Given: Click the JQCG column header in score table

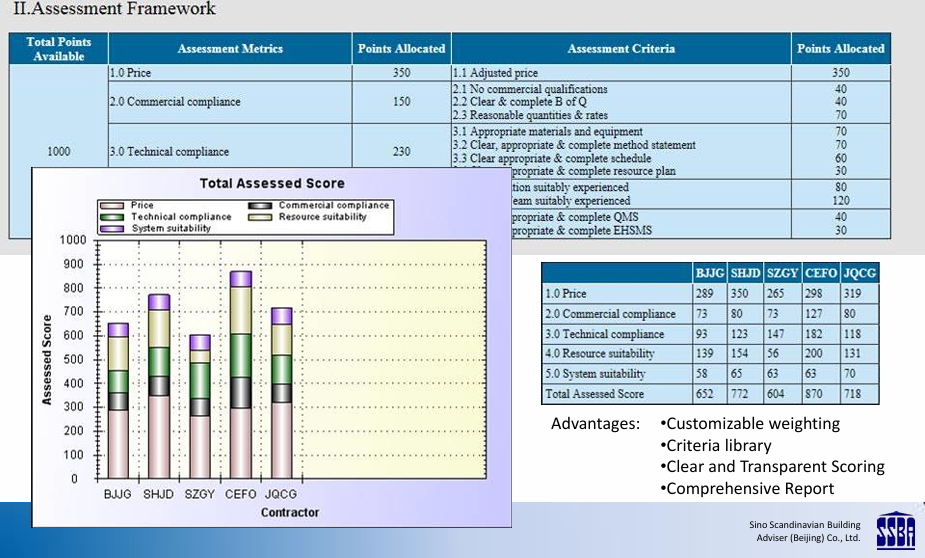Looking at the screenshot, I should 860,273.
